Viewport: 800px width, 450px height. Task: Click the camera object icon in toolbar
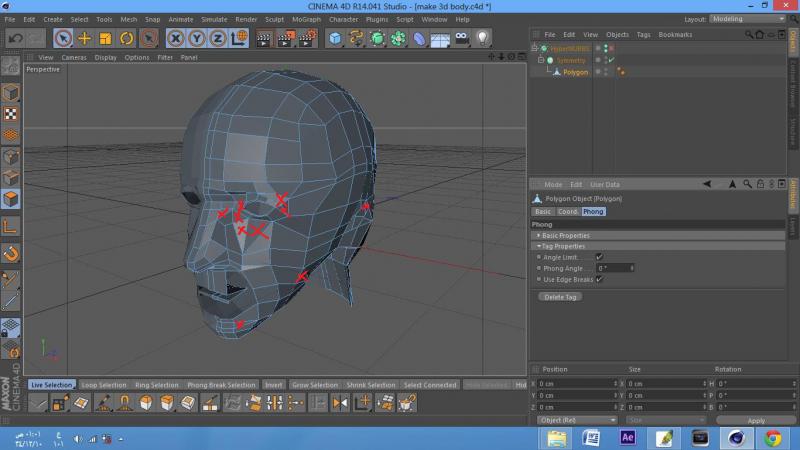(461, 38)
